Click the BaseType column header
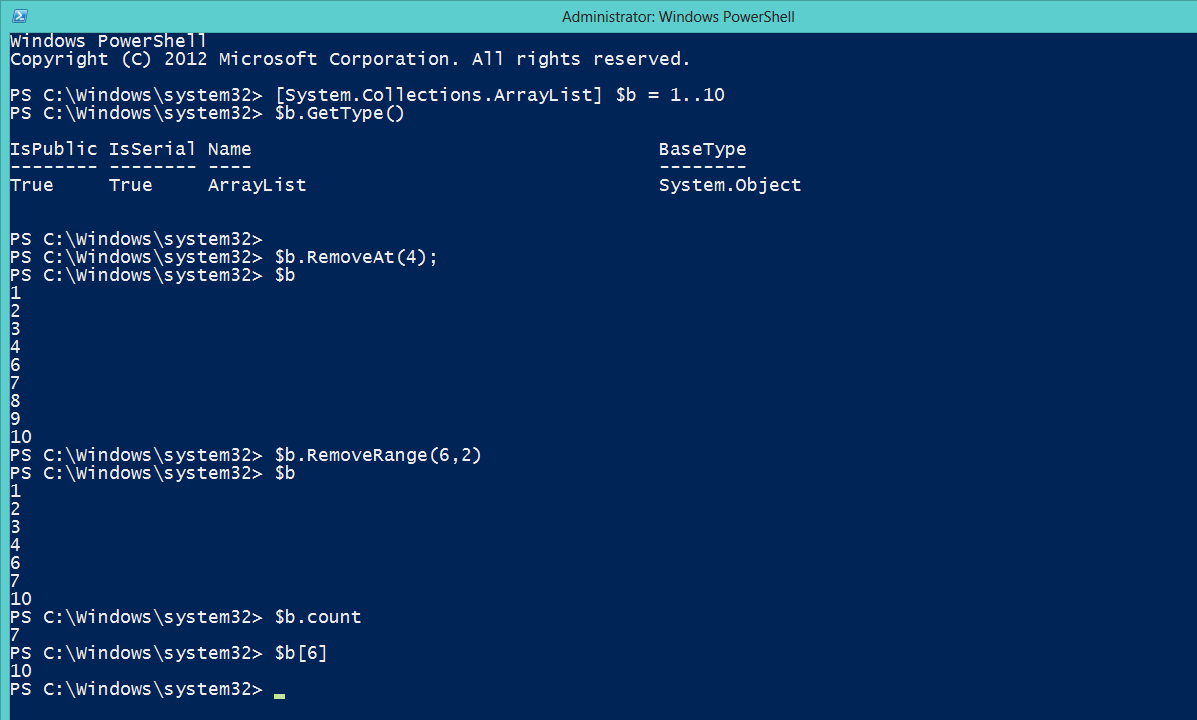Image resolution: width=1197 pixels, height=720 pixels. point(702,150)
